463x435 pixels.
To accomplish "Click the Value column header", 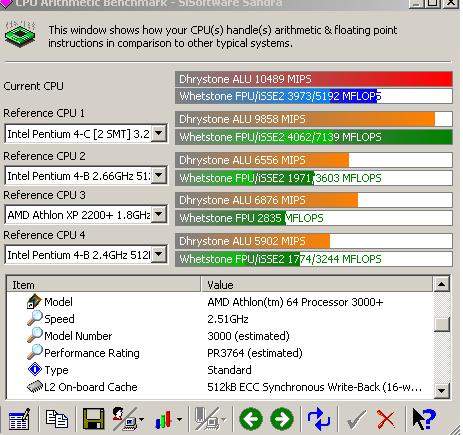I will coord(317,285).
